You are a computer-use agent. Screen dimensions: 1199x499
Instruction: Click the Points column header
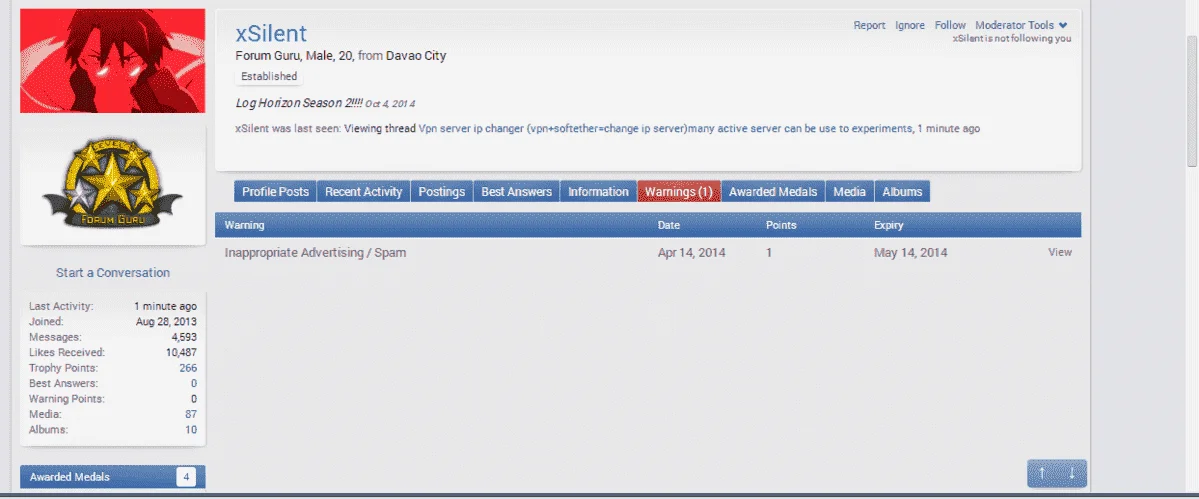(x=781, y=225)
